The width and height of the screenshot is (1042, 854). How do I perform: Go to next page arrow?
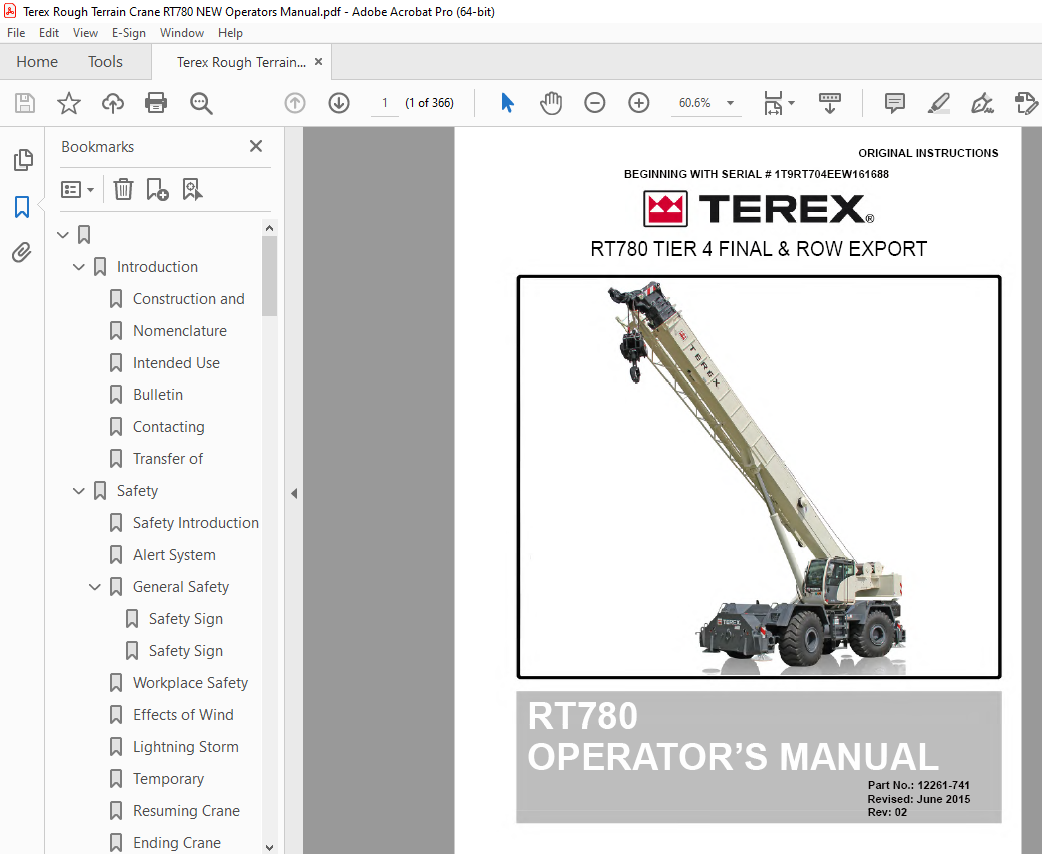[339, 103]
